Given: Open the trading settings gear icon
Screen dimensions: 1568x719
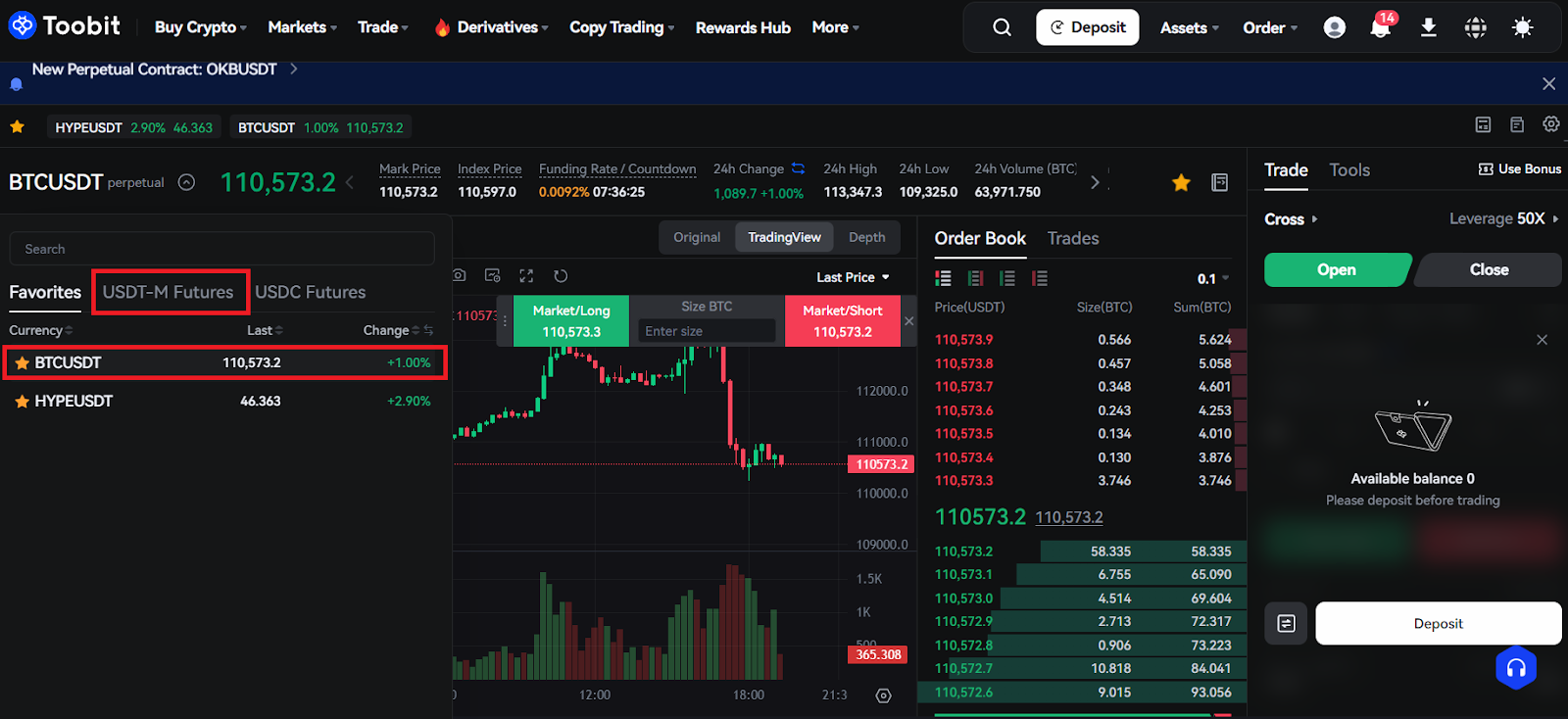Looking at the screenshot, I should 1550,123.
